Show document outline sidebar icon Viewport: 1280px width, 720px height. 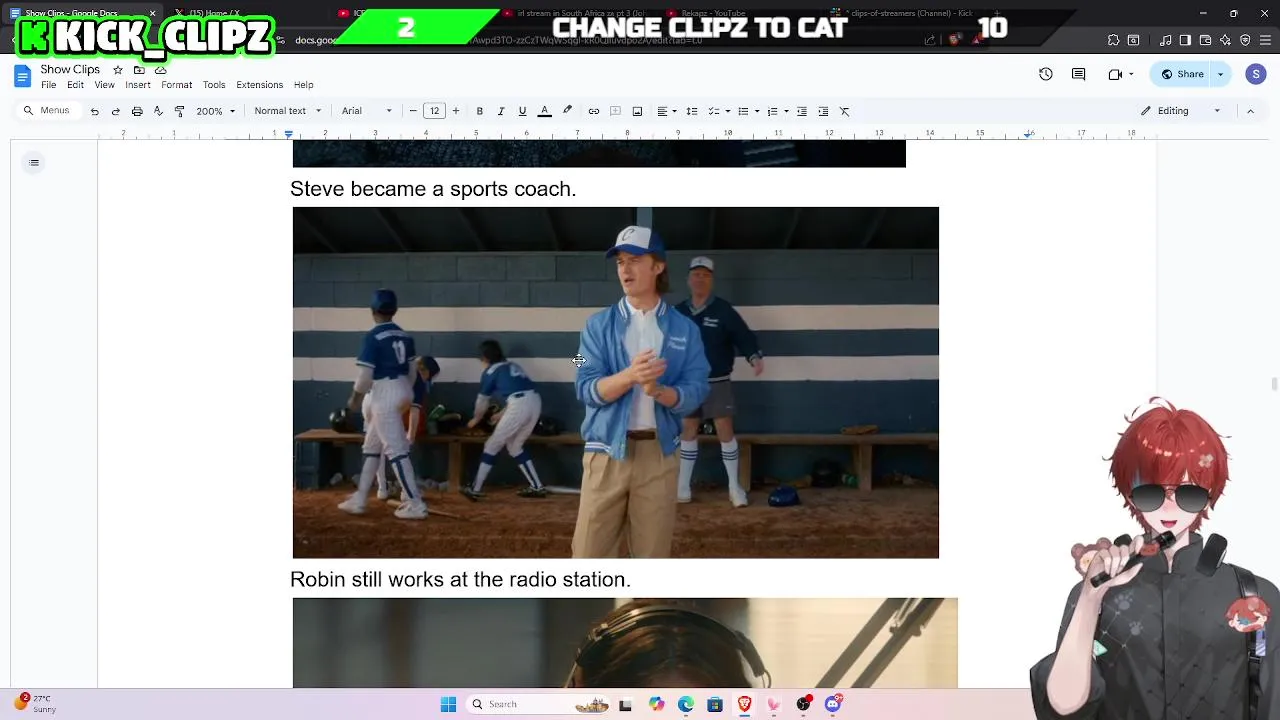pos(34,163)
